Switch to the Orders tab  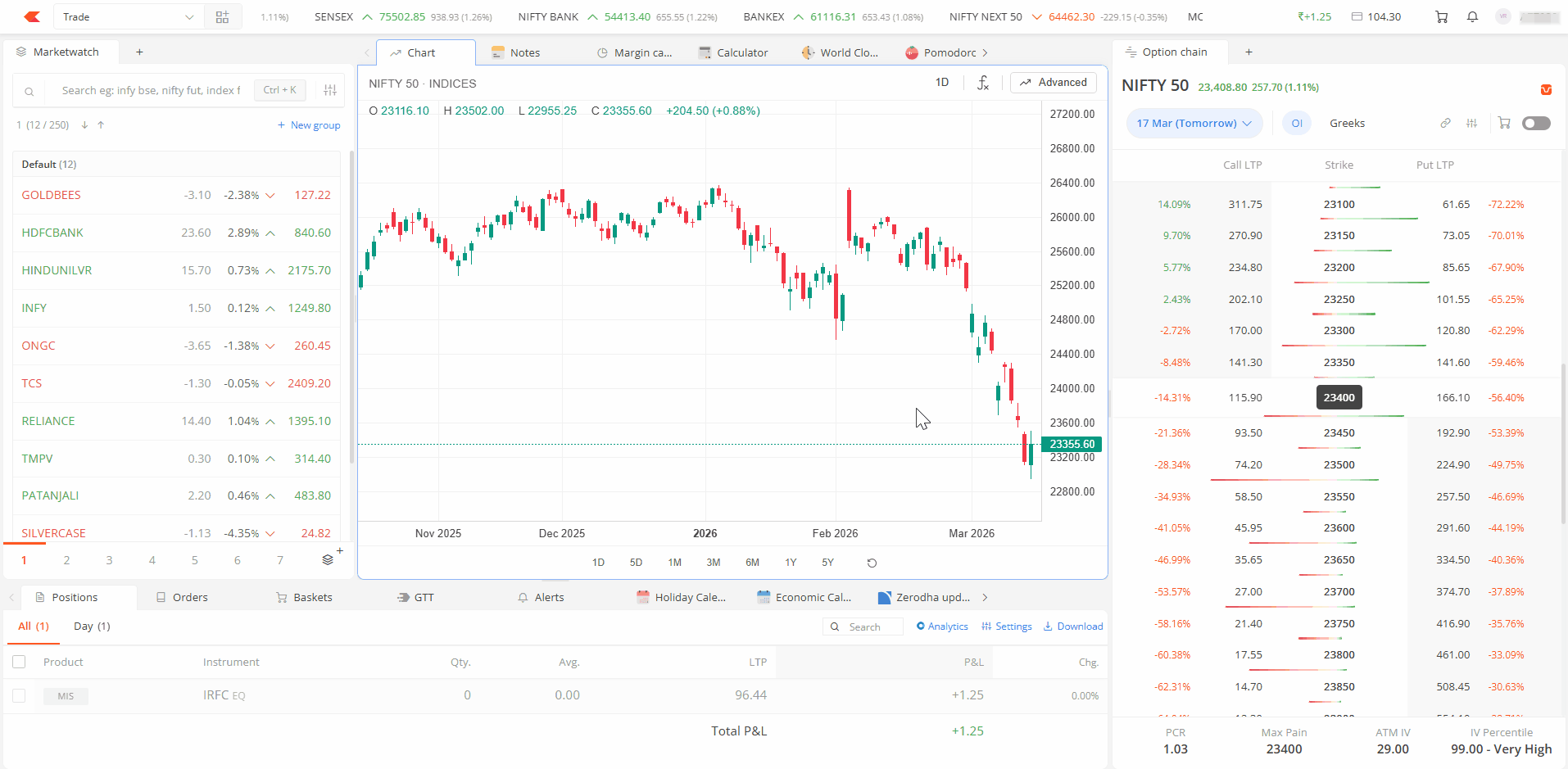point(183,598)
